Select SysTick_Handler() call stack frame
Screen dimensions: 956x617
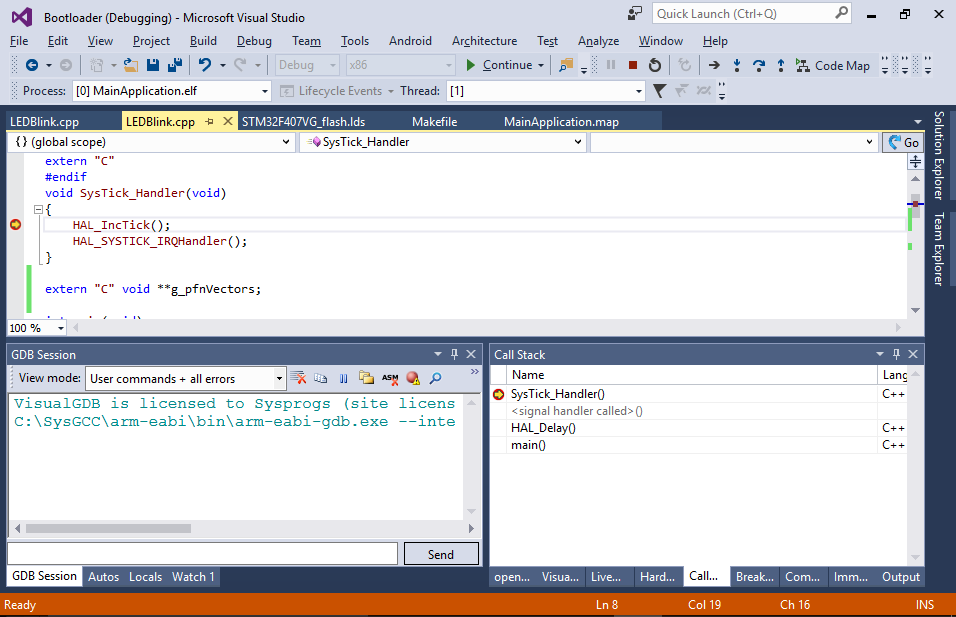click(x=699, y=394)
